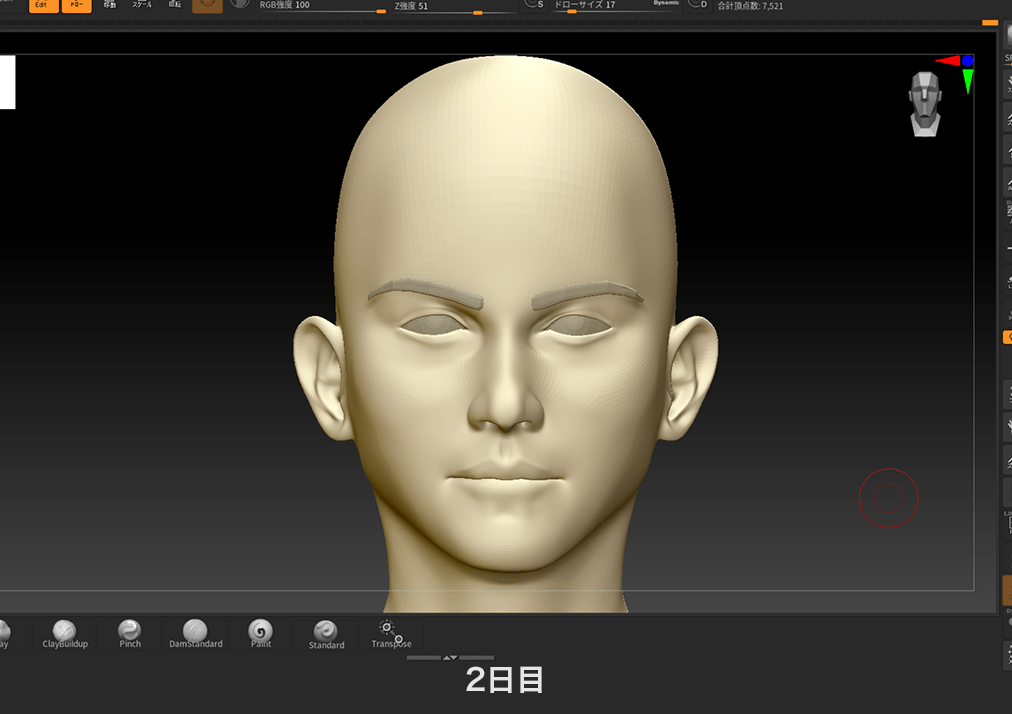Adjust the Z強度 slider
Viewport: 1012px width, 714px height.
455,7
